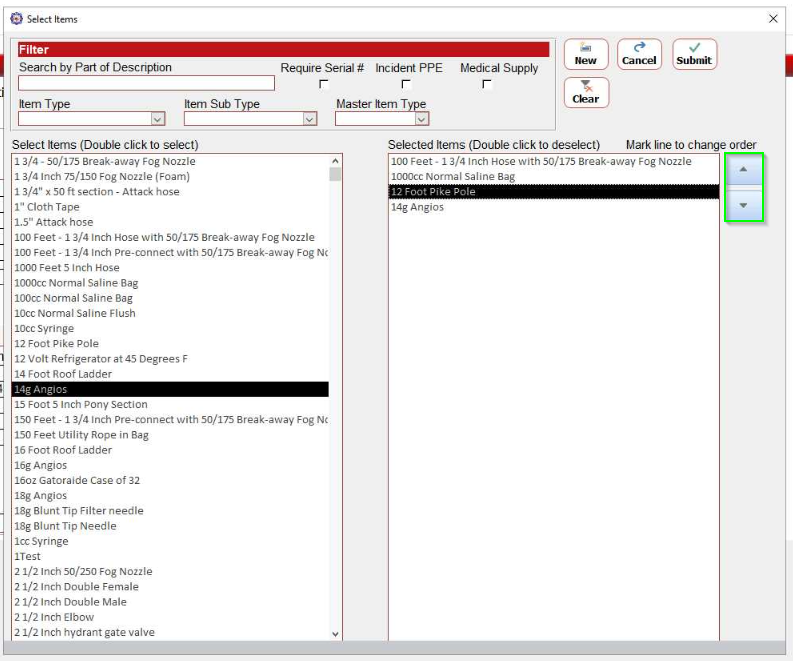Close the Select Items dialog
The image size is (793, 661).
click(773, 18)
